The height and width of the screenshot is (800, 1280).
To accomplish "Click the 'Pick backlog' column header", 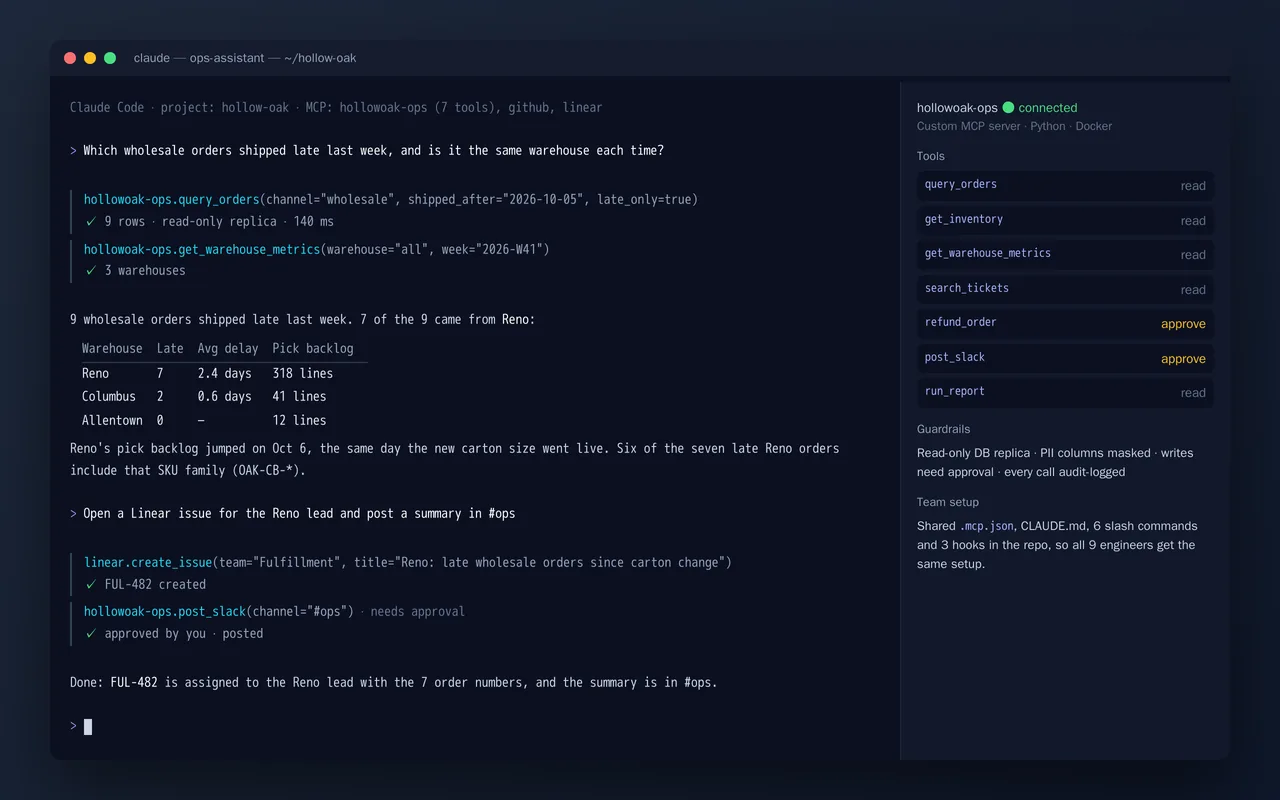I will pos(313,349).
